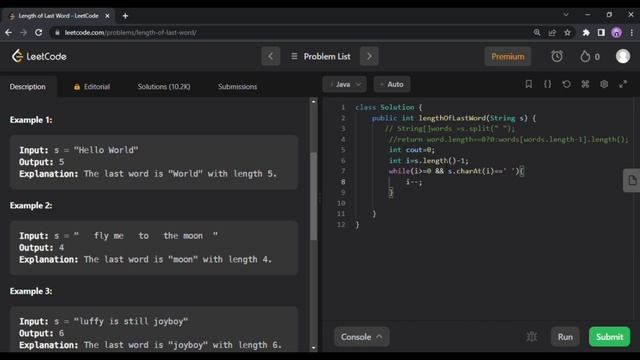Click code line 'int i=s.length()-1;'
Screen dimensions: 640x360
(x=429, y=160)
